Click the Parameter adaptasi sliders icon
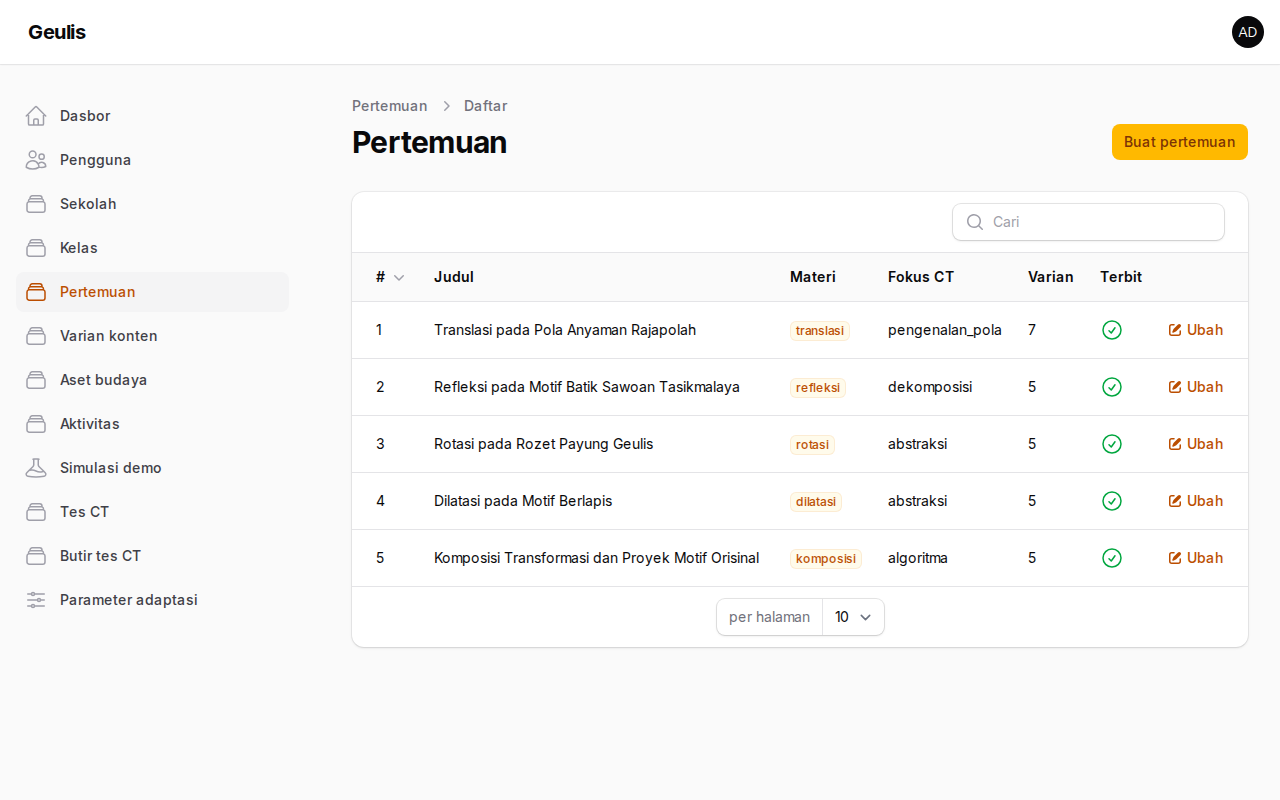The image size is (1280, 800). 36,600
